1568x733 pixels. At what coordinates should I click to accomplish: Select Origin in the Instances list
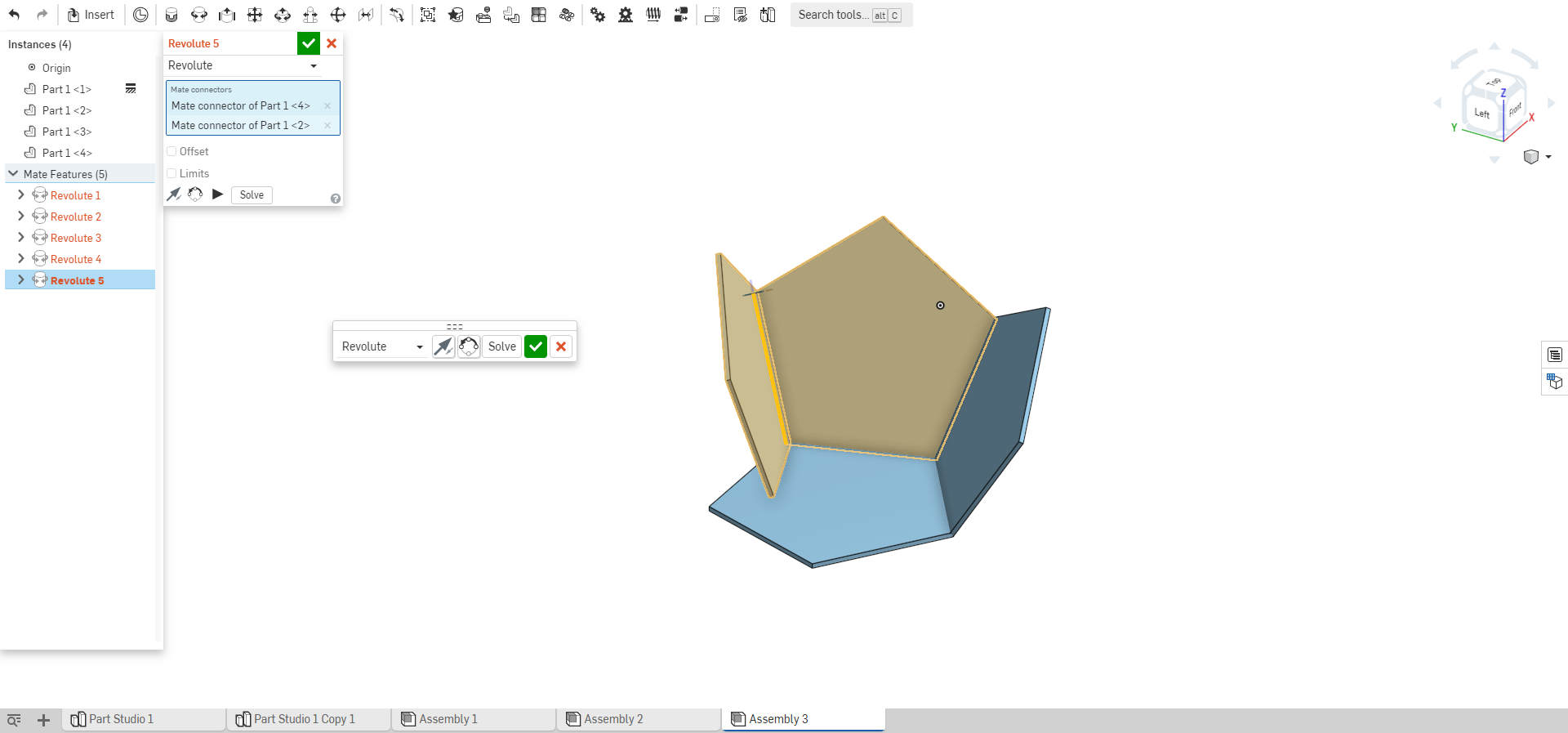click(56, 68)
